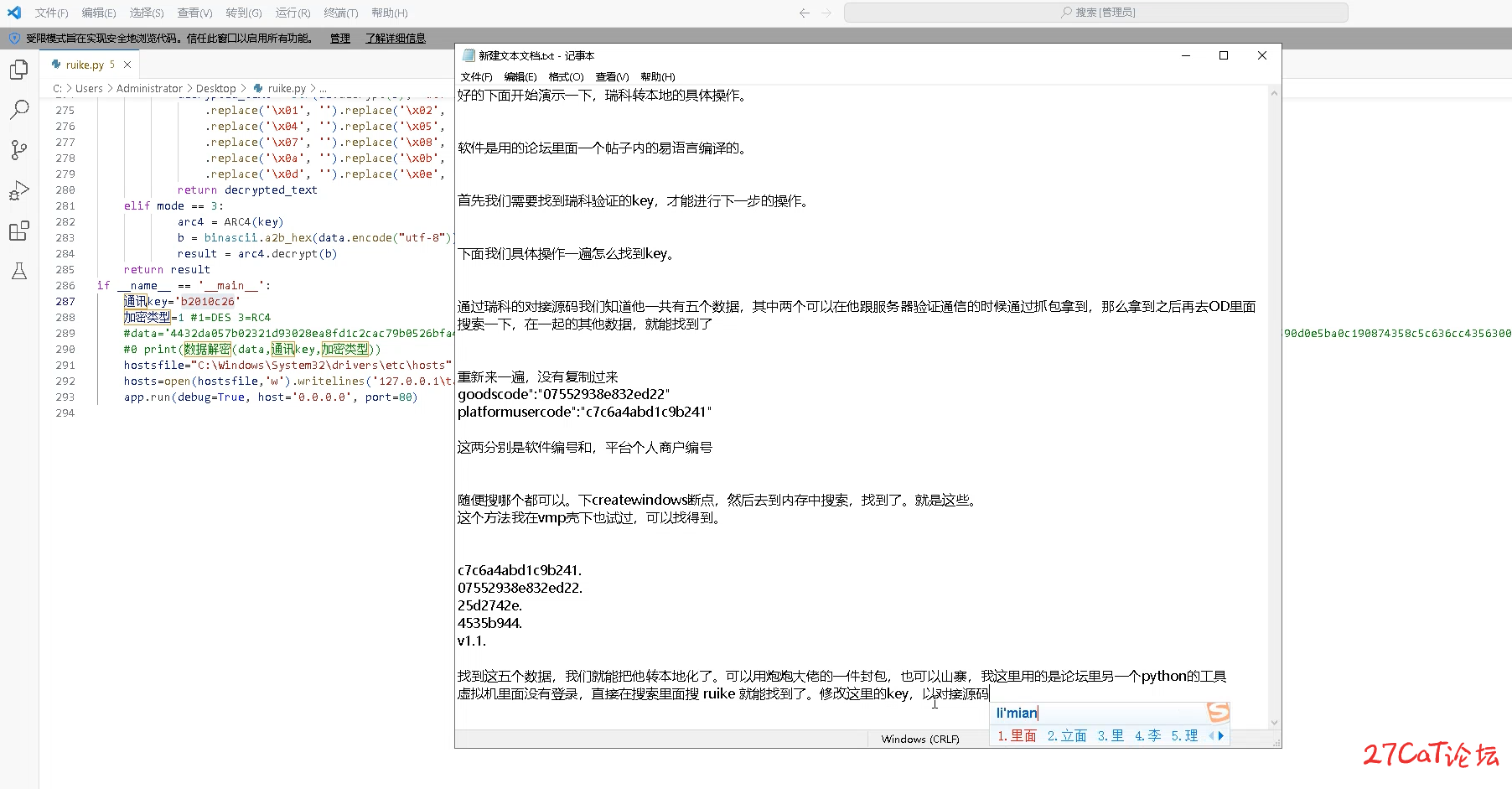The height and width of the screenshot is (789, 1512).
Task: Click the Sogou IME logo in candidate bar
Action: point(1218,713)
